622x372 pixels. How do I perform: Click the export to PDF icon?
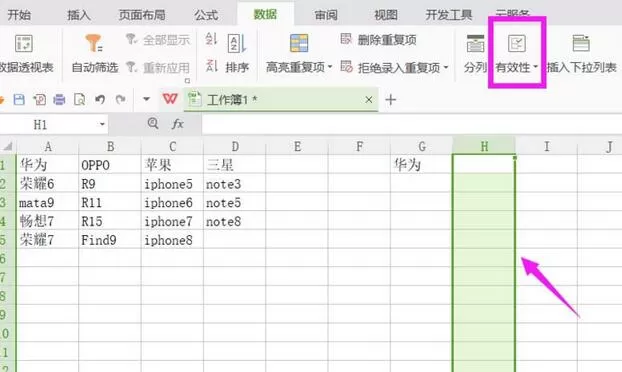tap(40, 99)
